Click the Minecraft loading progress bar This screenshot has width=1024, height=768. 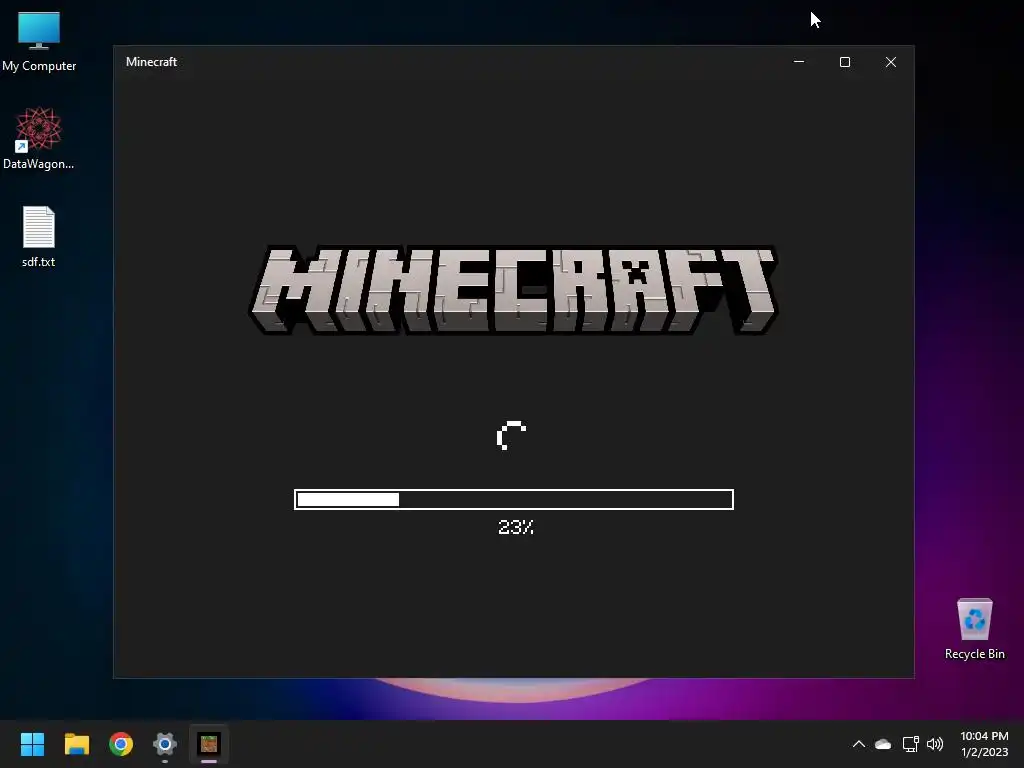tap(514, 500)
